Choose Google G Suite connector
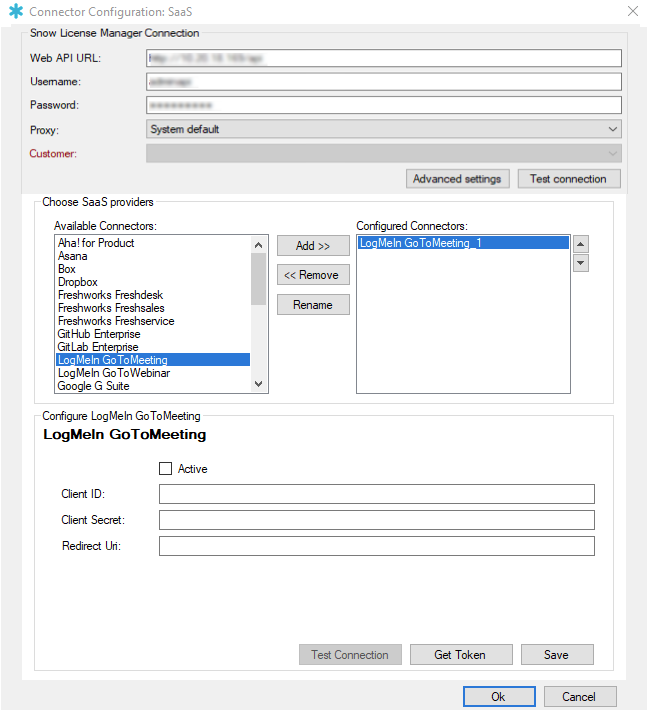 pos(93,386)
